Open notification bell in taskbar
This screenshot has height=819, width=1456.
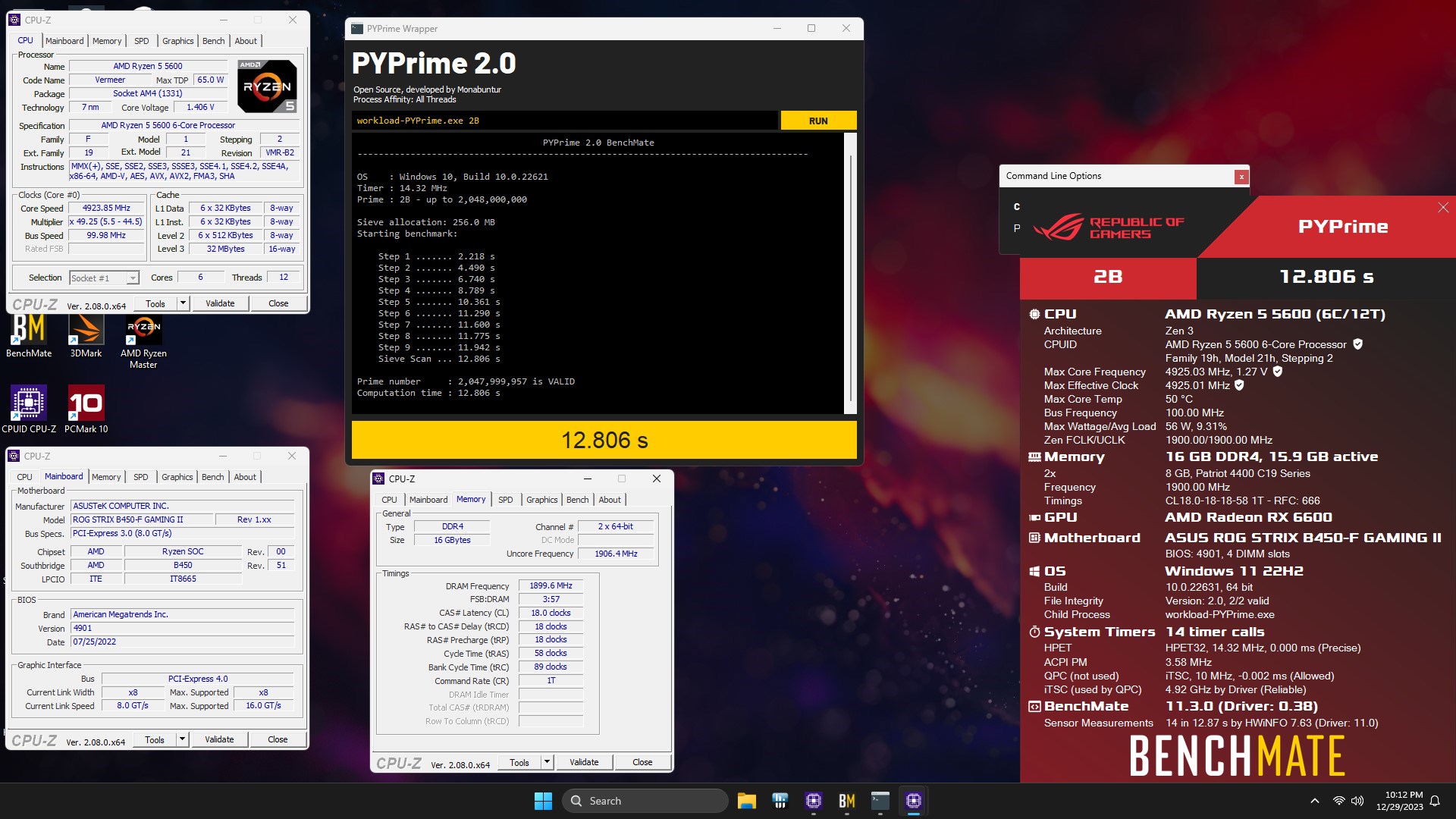(1435, 801)
